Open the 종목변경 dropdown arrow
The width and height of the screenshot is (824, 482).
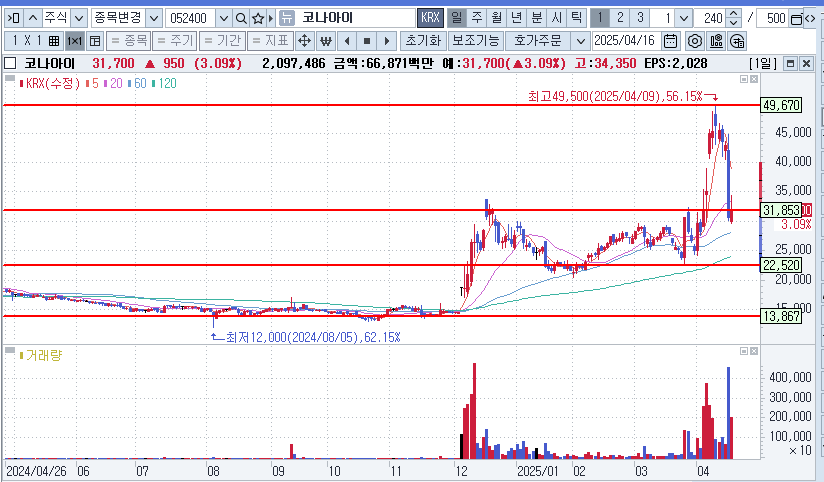(153, 18)
